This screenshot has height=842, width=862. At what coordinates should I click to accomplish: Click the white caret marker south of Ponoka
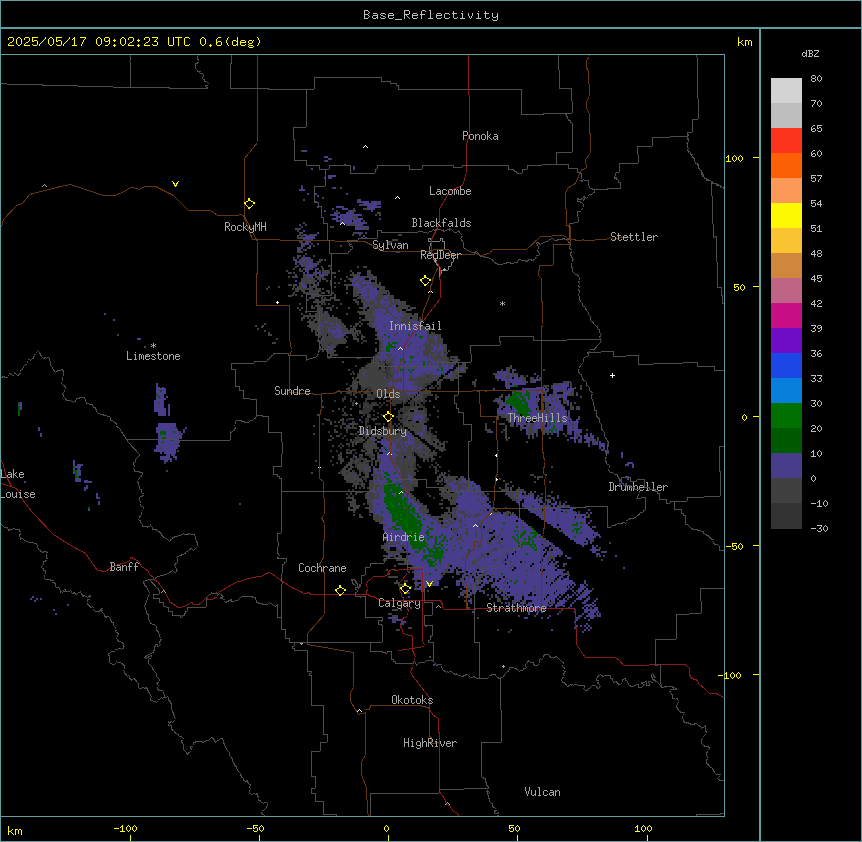coord(365,147)
